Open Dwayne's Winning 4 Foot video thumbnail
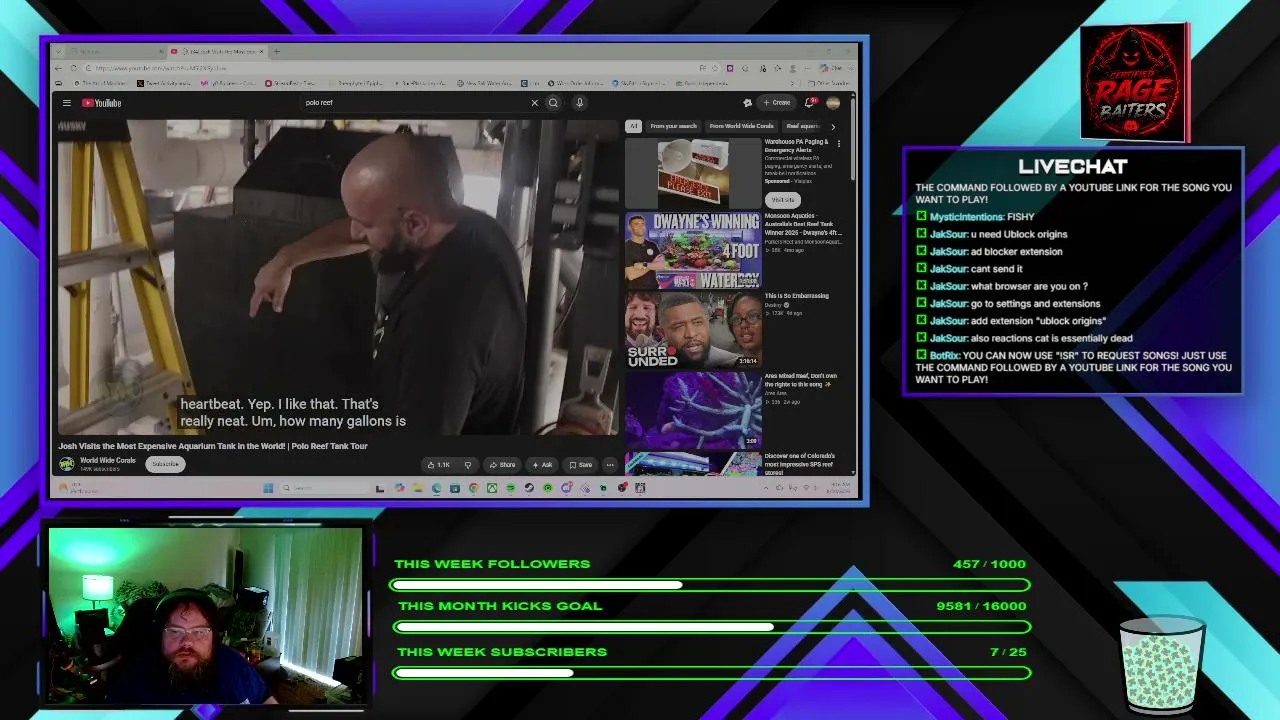 (693, 250)
